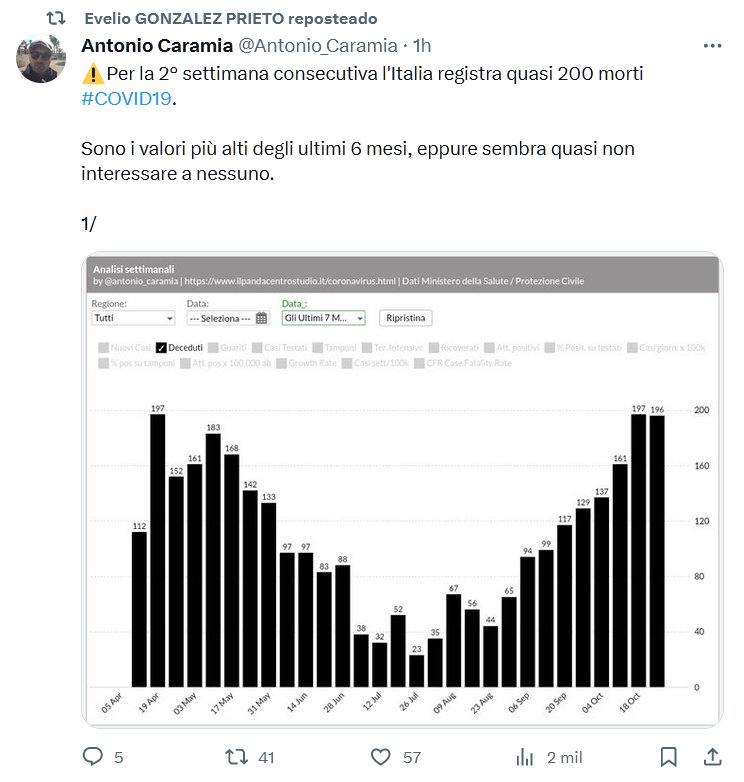Open the Regione 'Tutti' dropdown
This screenshot has height=782, width=744.
pos(133,318)
